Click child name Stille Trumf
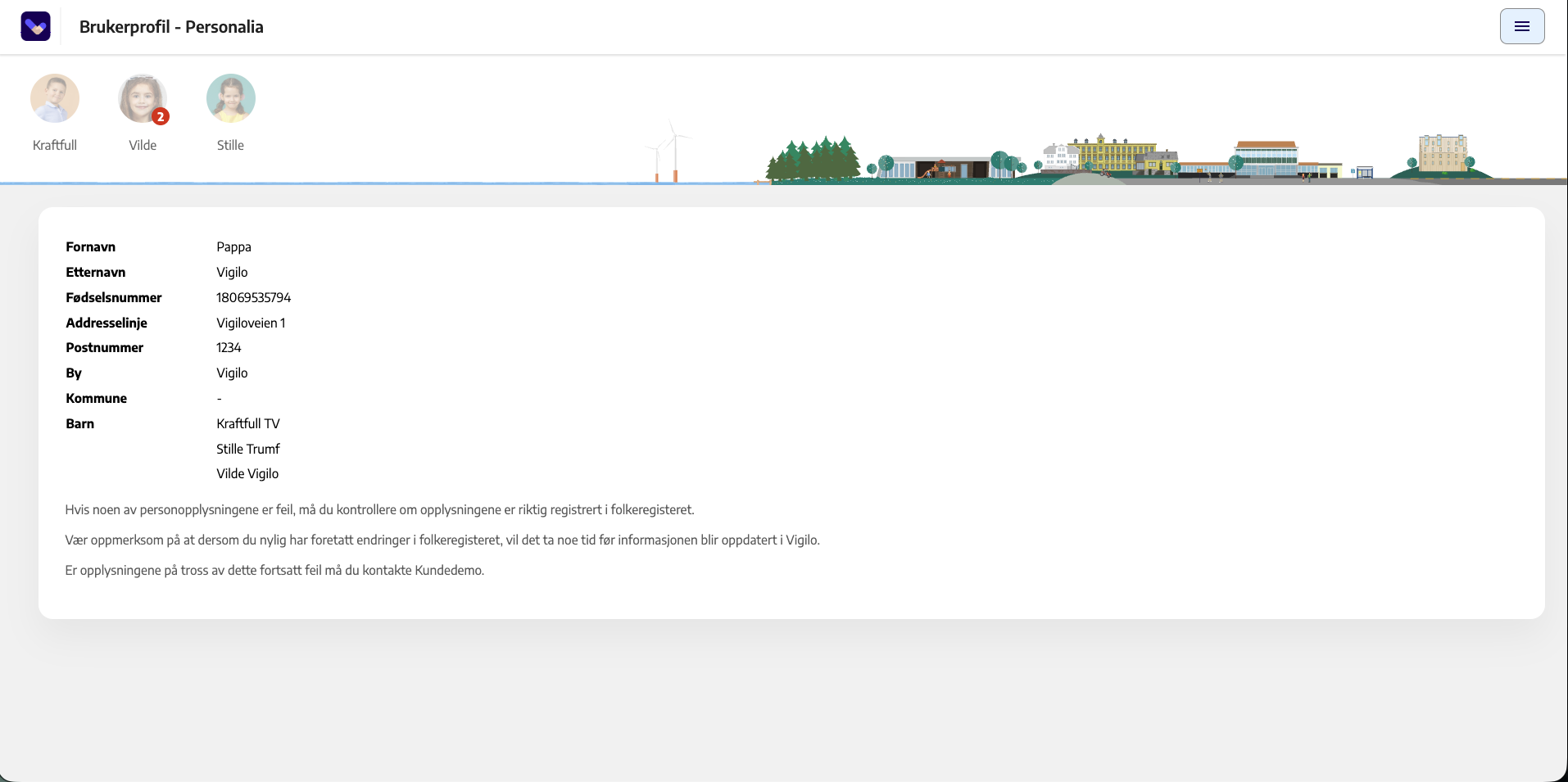1568x782 pixels. tap(248, 449)
